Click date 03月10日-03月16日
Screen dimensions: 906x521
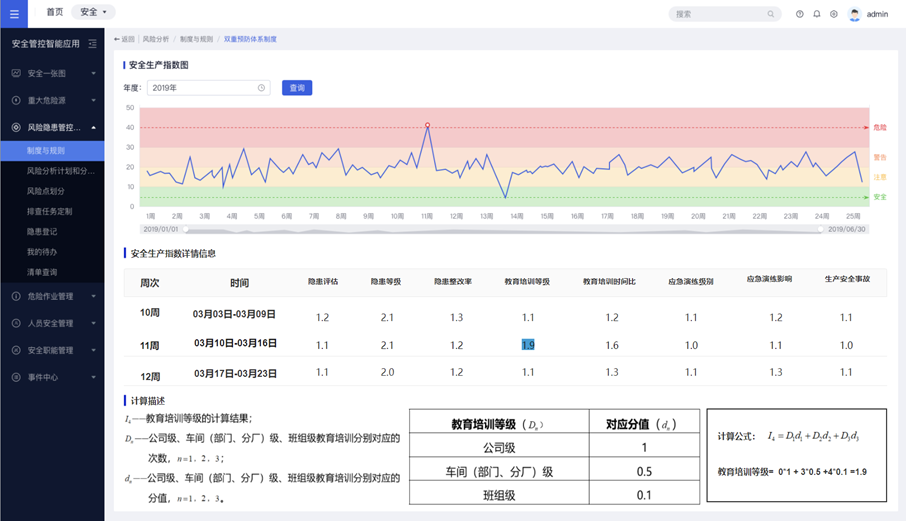pos(235,343)
